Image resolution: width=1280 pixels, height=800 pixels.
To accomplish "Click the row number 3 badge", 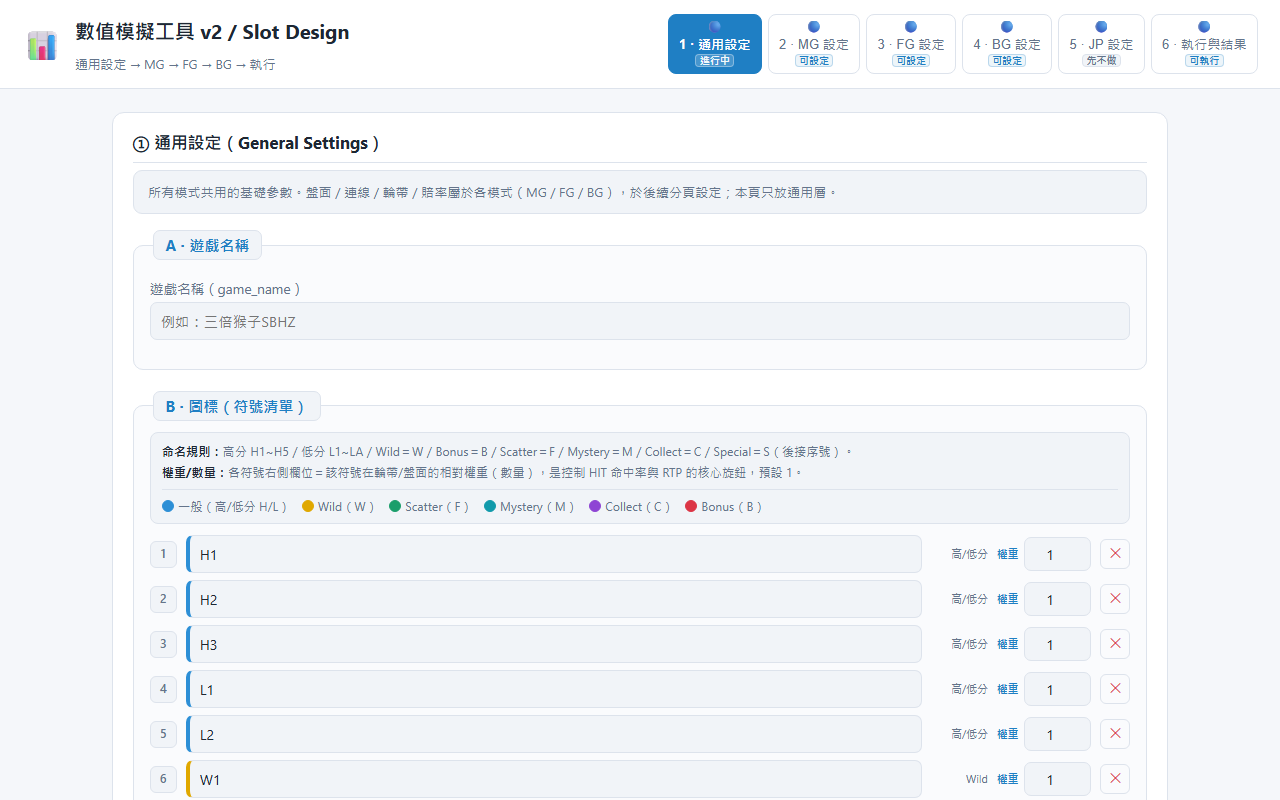I will pyautogui.click(x=163, y=644).
